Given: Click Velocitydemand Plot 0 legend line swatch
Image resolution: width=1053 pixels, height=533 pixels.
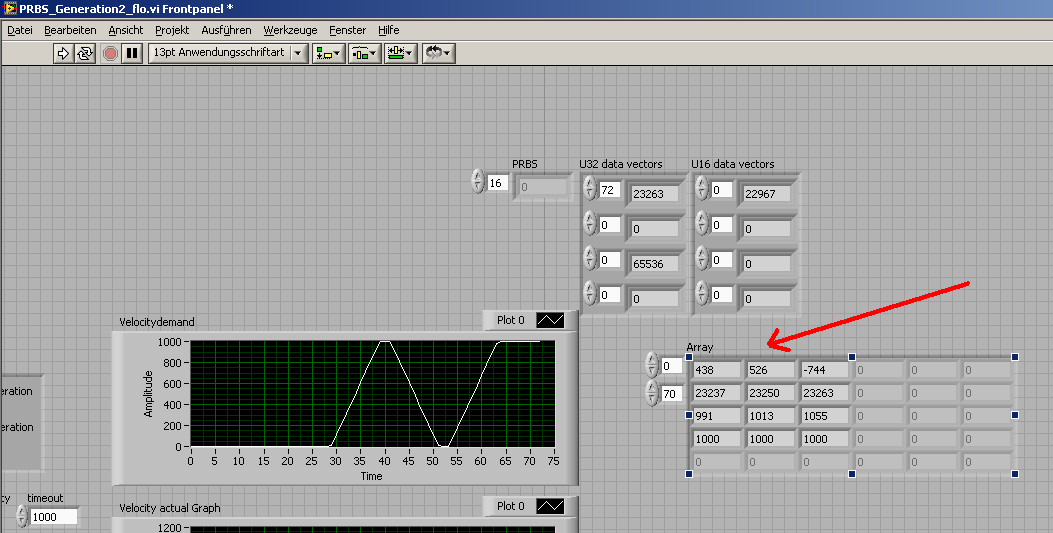Looking at the screenshot, I should (x=550, y=320).
